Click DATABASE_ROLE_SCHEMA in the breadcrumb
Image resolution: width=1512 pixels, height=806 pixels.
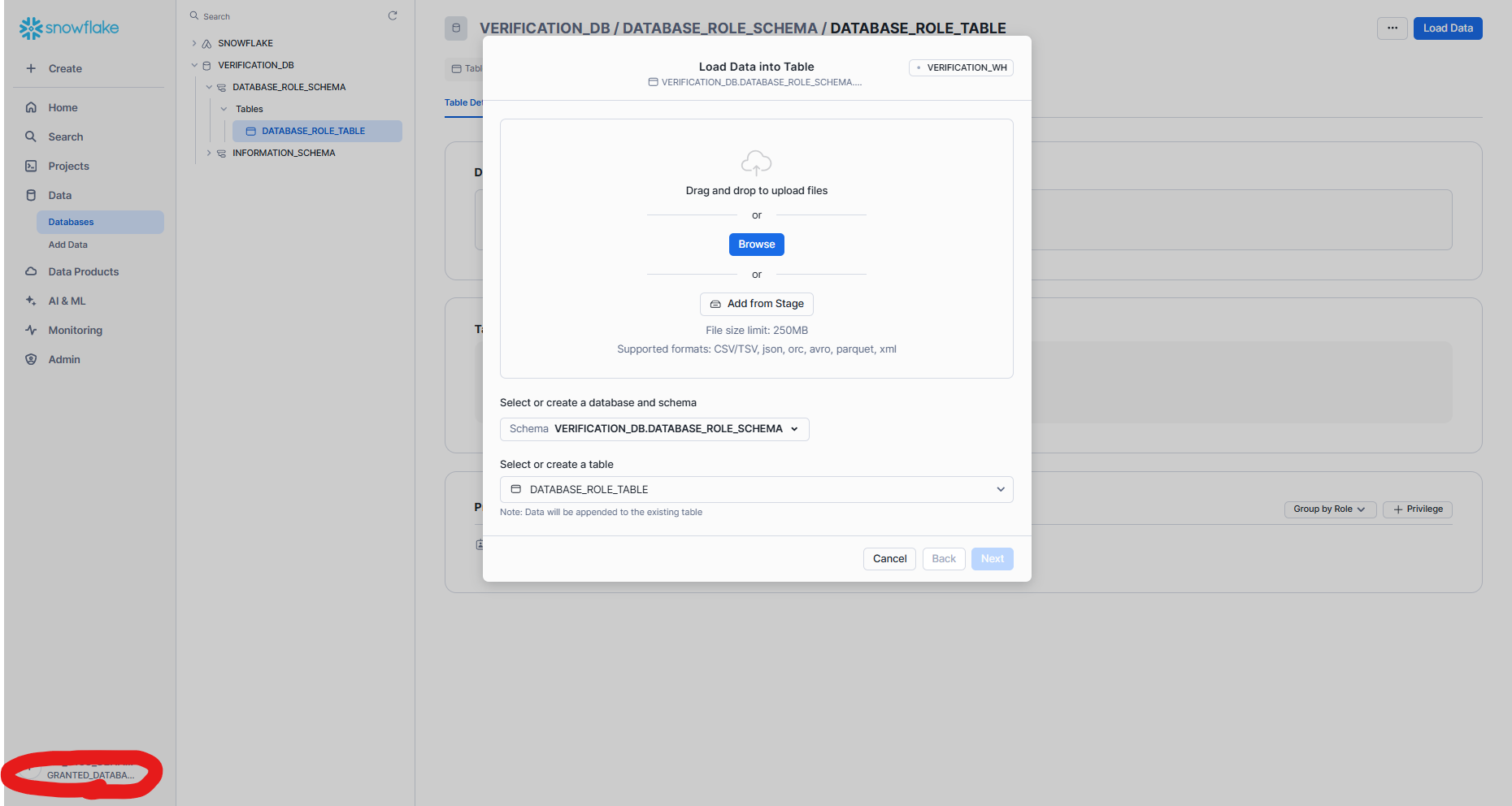click(720, 28)
